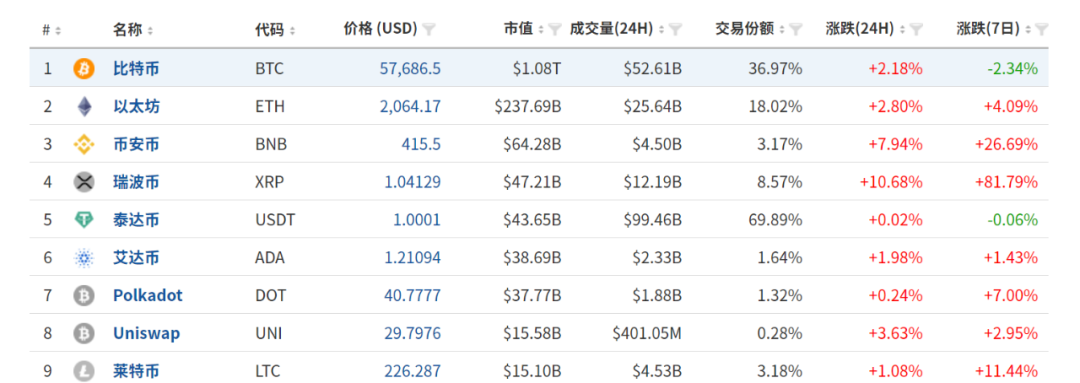The width and height of the screenshot is (1080, 383).
Task: Sort the table by 名称 column
Action: [133, 30]
